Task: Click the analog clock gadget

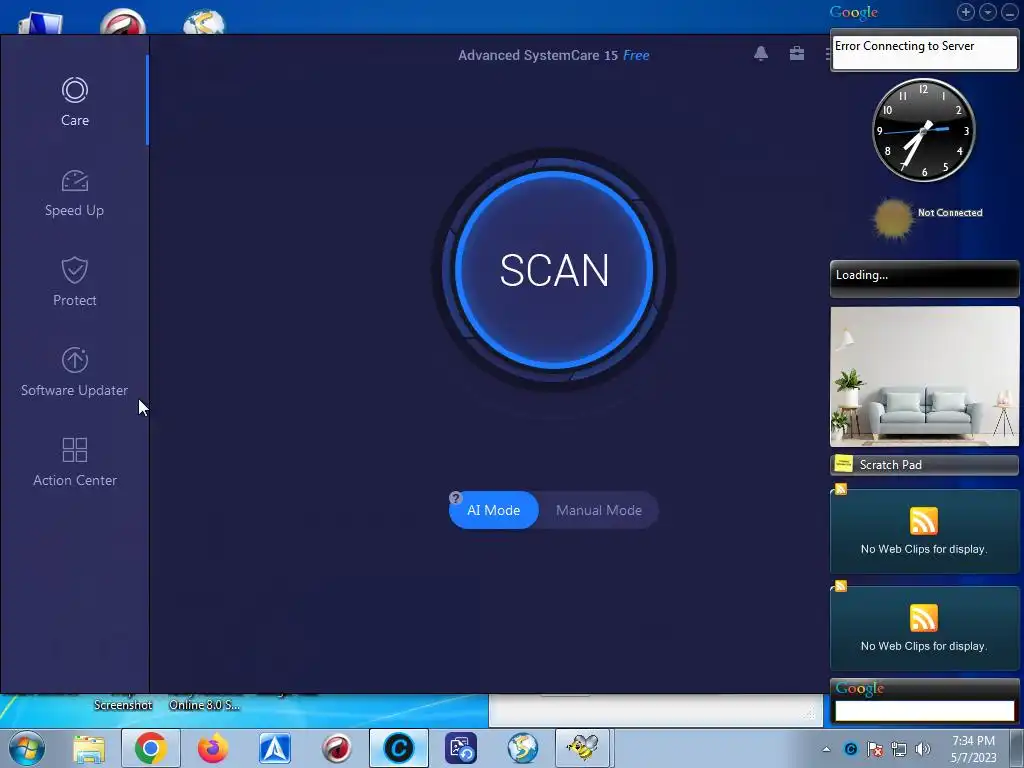Action: (x=923, y=131)
